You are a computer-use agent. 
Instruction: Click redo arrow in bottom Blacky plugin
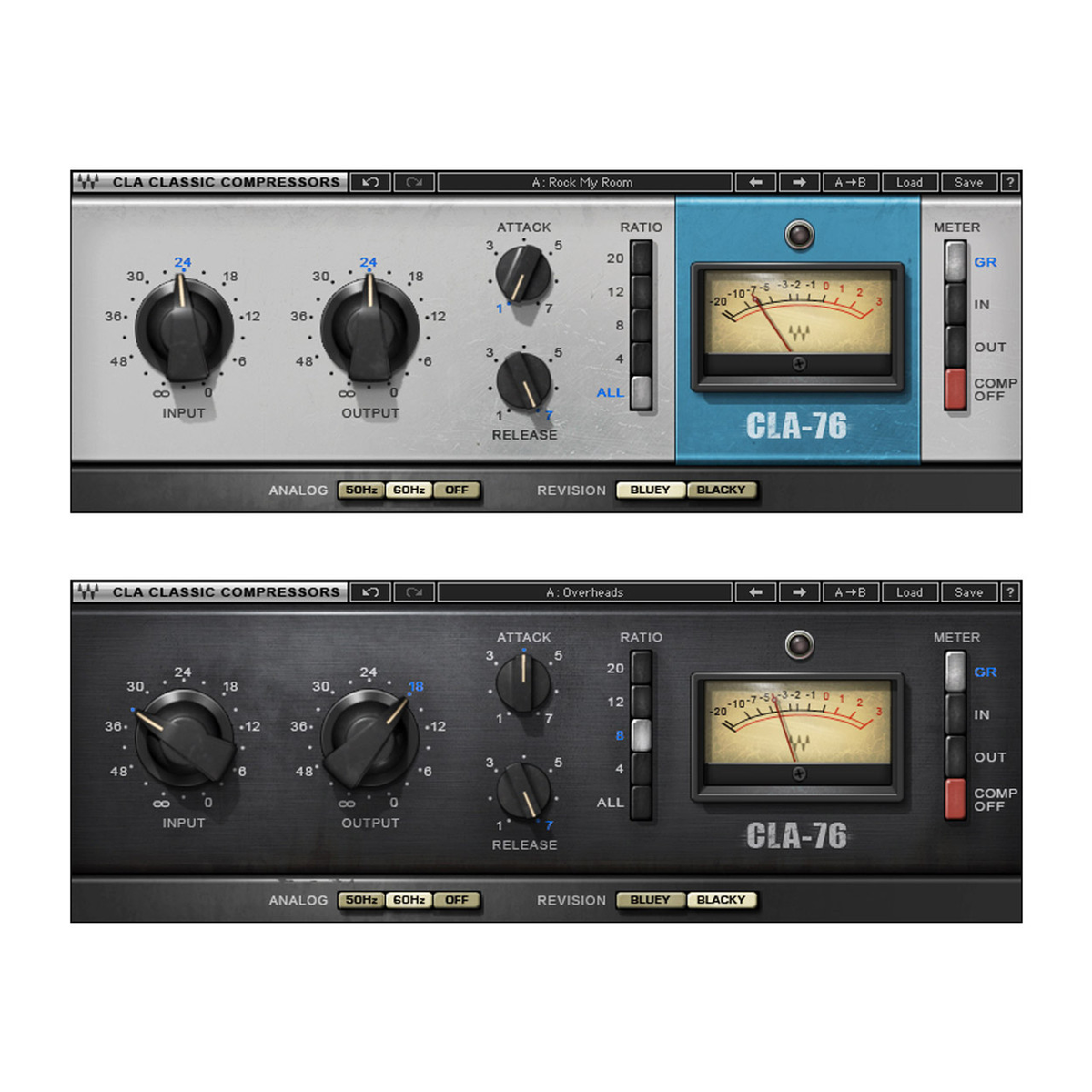pos(414,592)
